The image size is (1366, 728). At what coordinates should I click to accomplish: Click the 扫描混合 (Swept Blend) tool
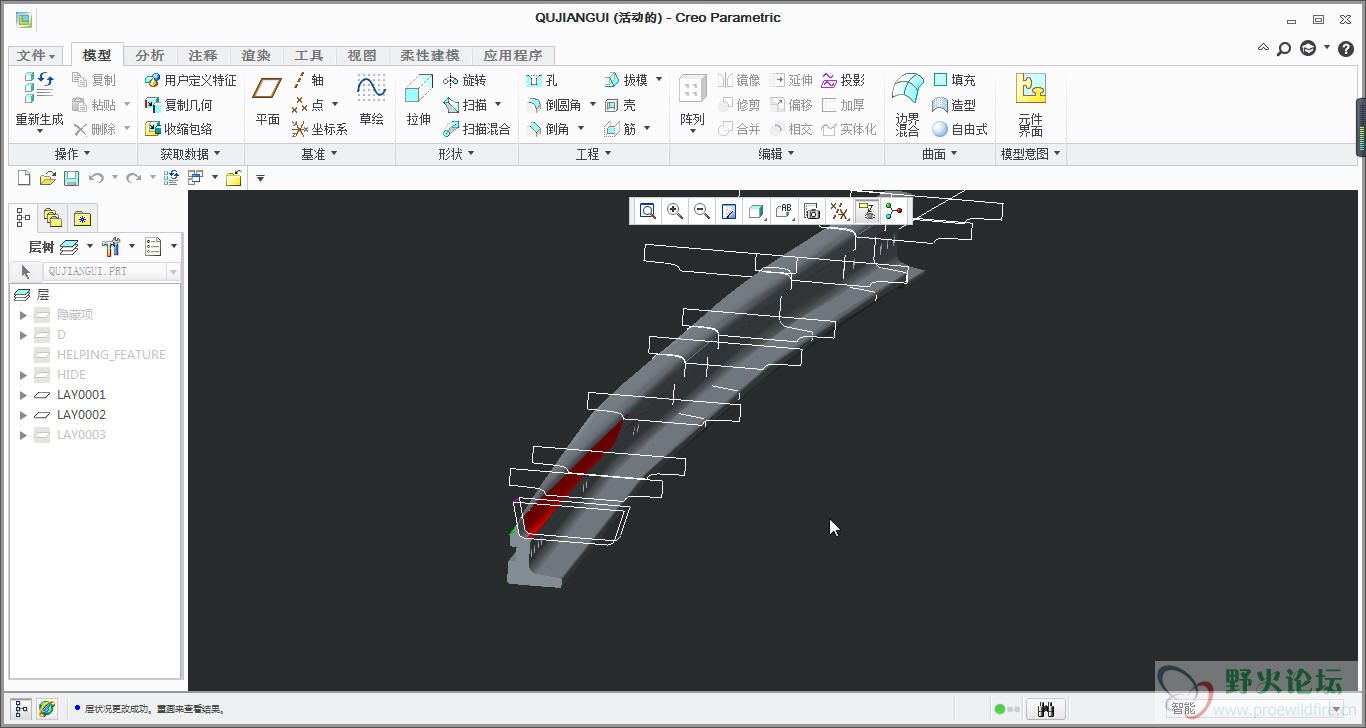[x=477, y=129]
